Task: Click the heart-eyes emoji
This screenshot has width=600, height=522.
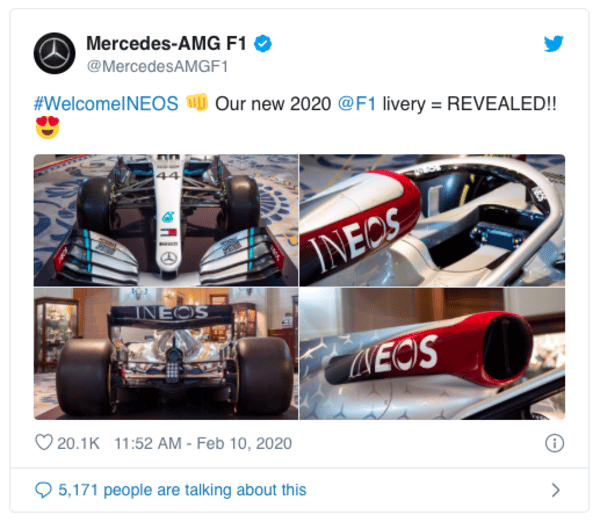Action: point(47,127)
